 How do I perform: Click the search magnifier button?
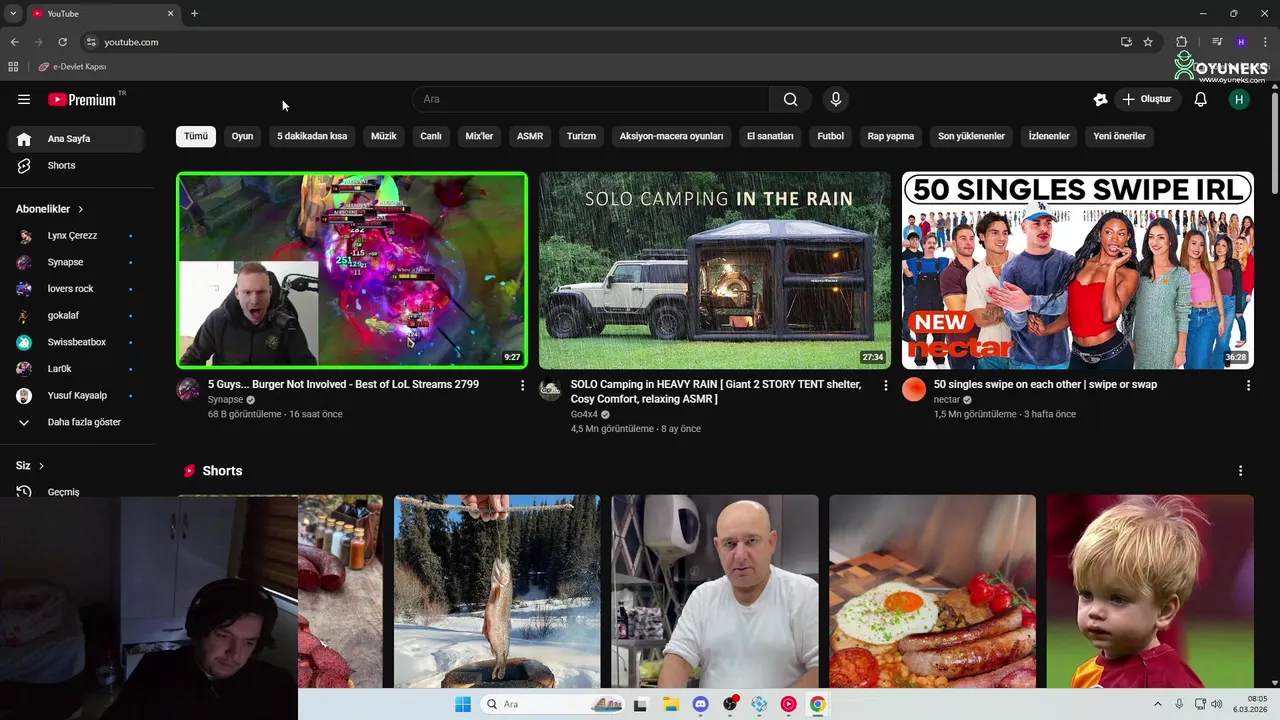pyautogui.click(x=790, y=99)
